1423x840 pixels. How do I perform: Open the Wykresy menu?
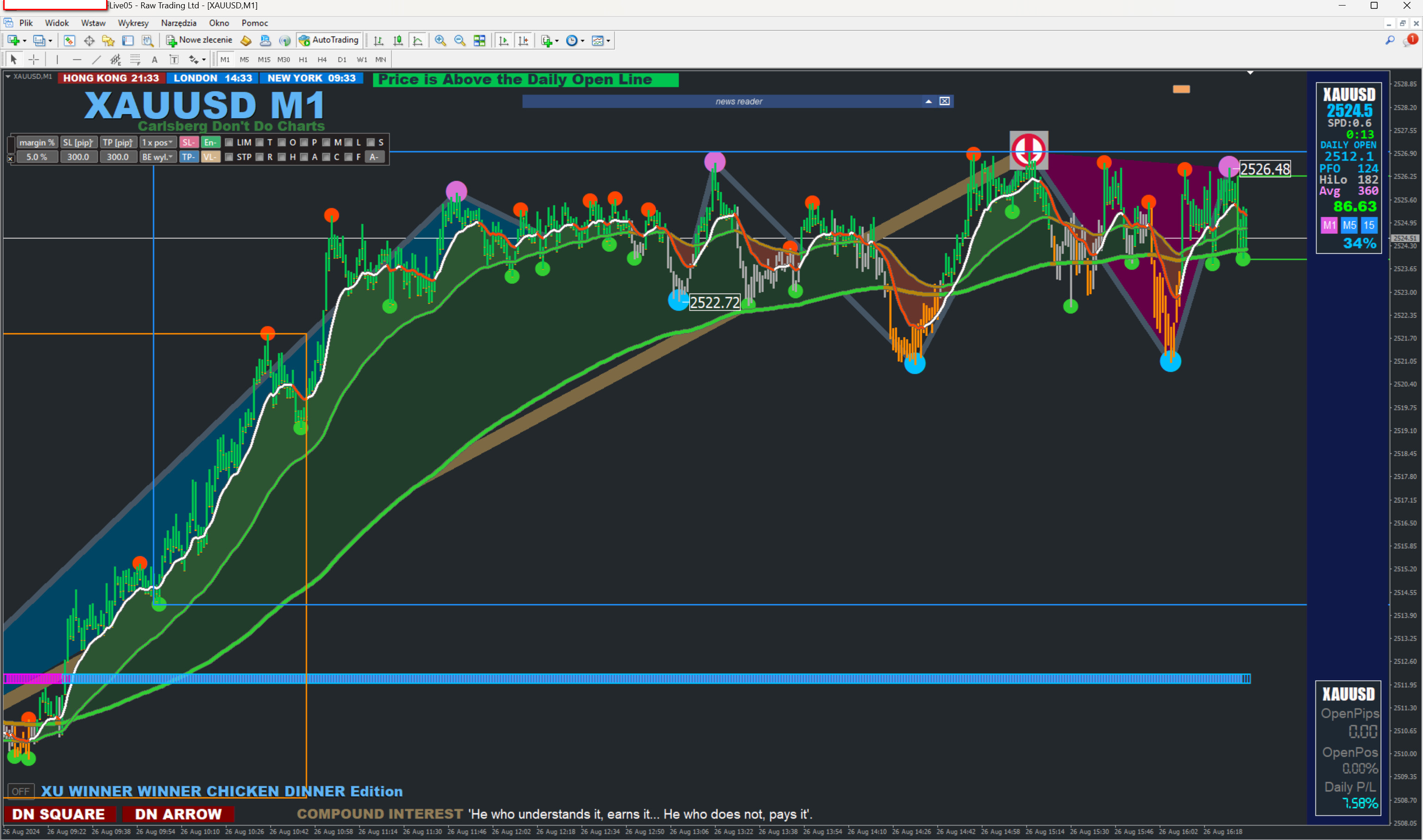(x=133, y=23)
